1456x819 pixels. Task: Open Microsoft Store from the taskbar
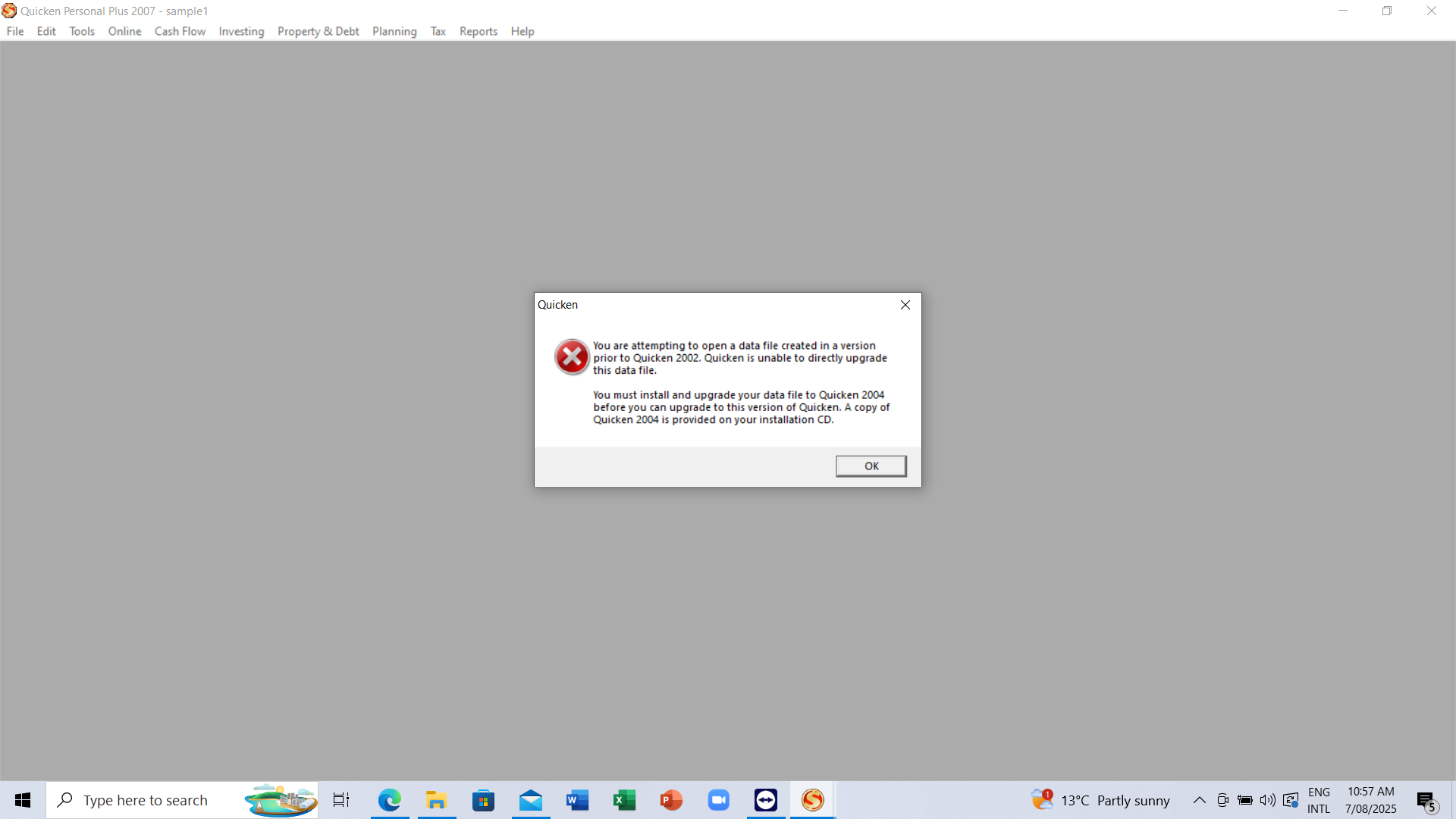(484, 800)
